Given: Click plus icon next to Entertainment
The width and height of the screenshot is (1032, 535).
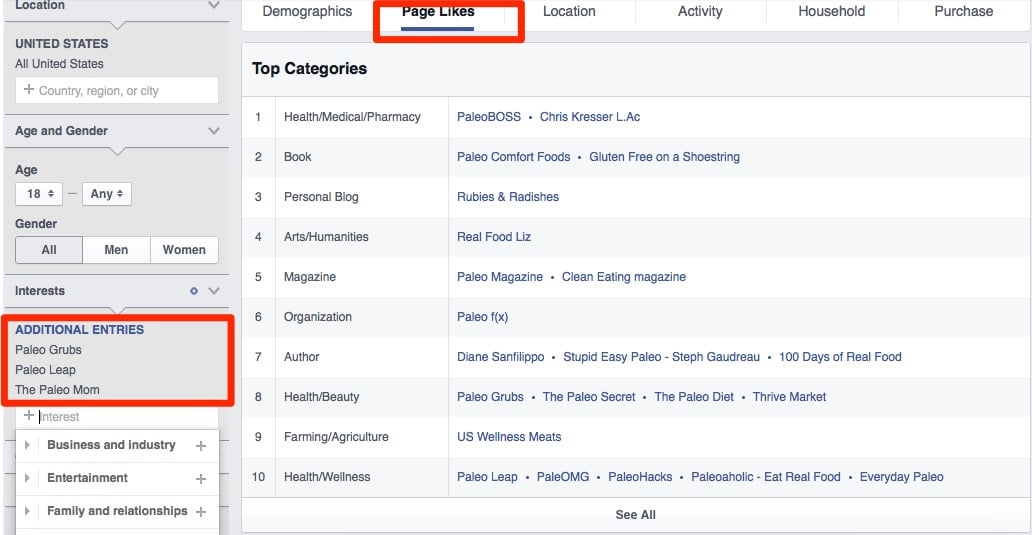Looking at the screenshot, I should pos(201,479).
